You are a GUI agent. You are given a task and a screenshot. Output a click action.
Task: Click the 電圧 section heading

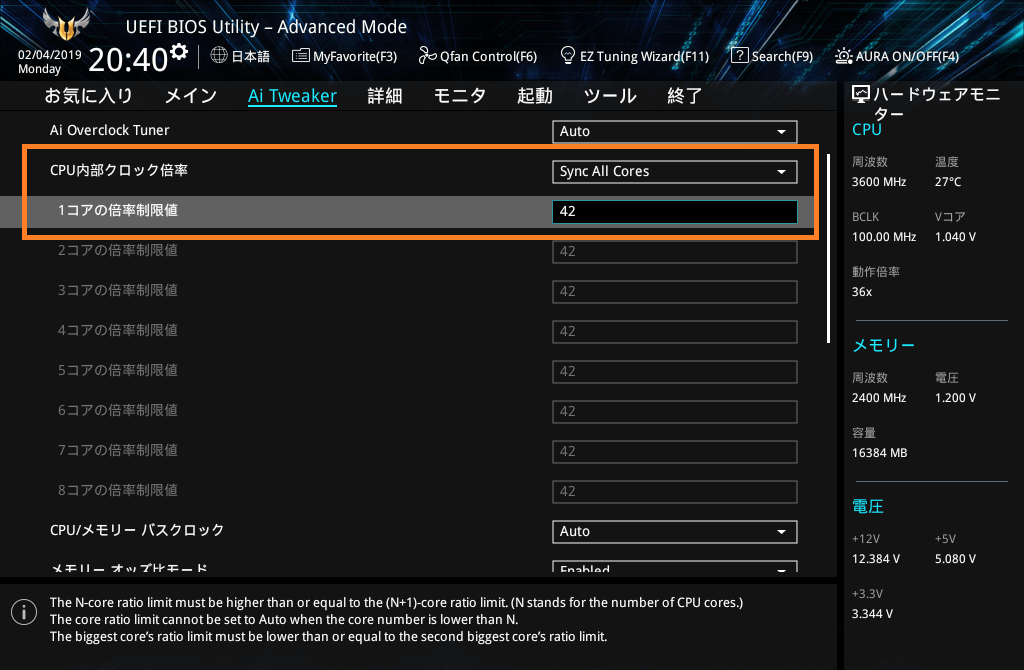[x=868, y=506]
